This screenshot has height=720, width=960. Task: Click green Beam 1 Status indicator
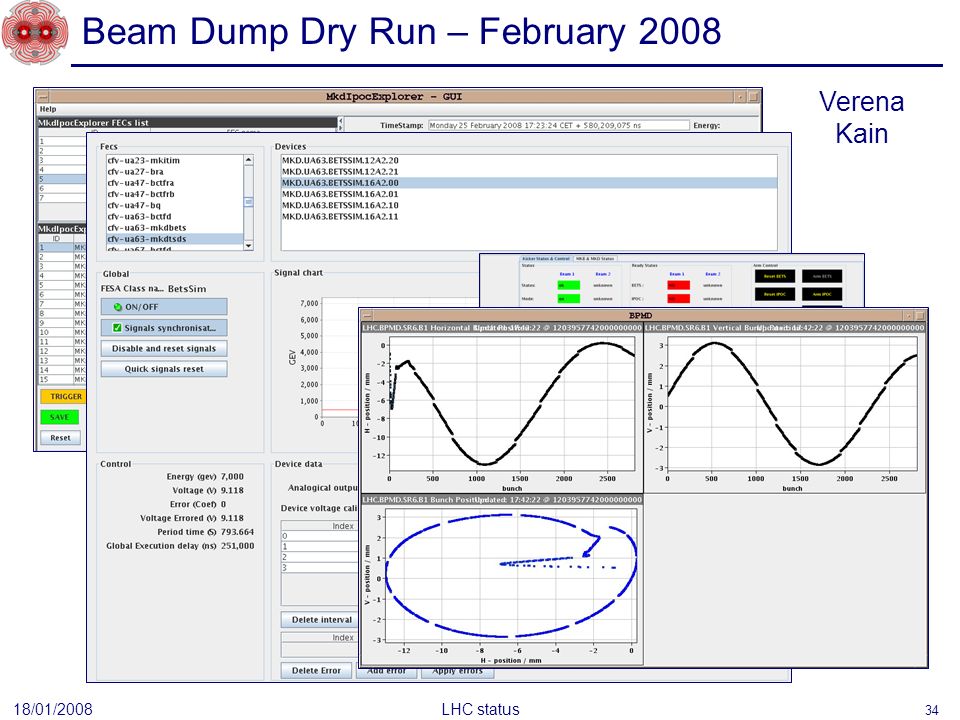pyautogui.click(x=568, y=285)
